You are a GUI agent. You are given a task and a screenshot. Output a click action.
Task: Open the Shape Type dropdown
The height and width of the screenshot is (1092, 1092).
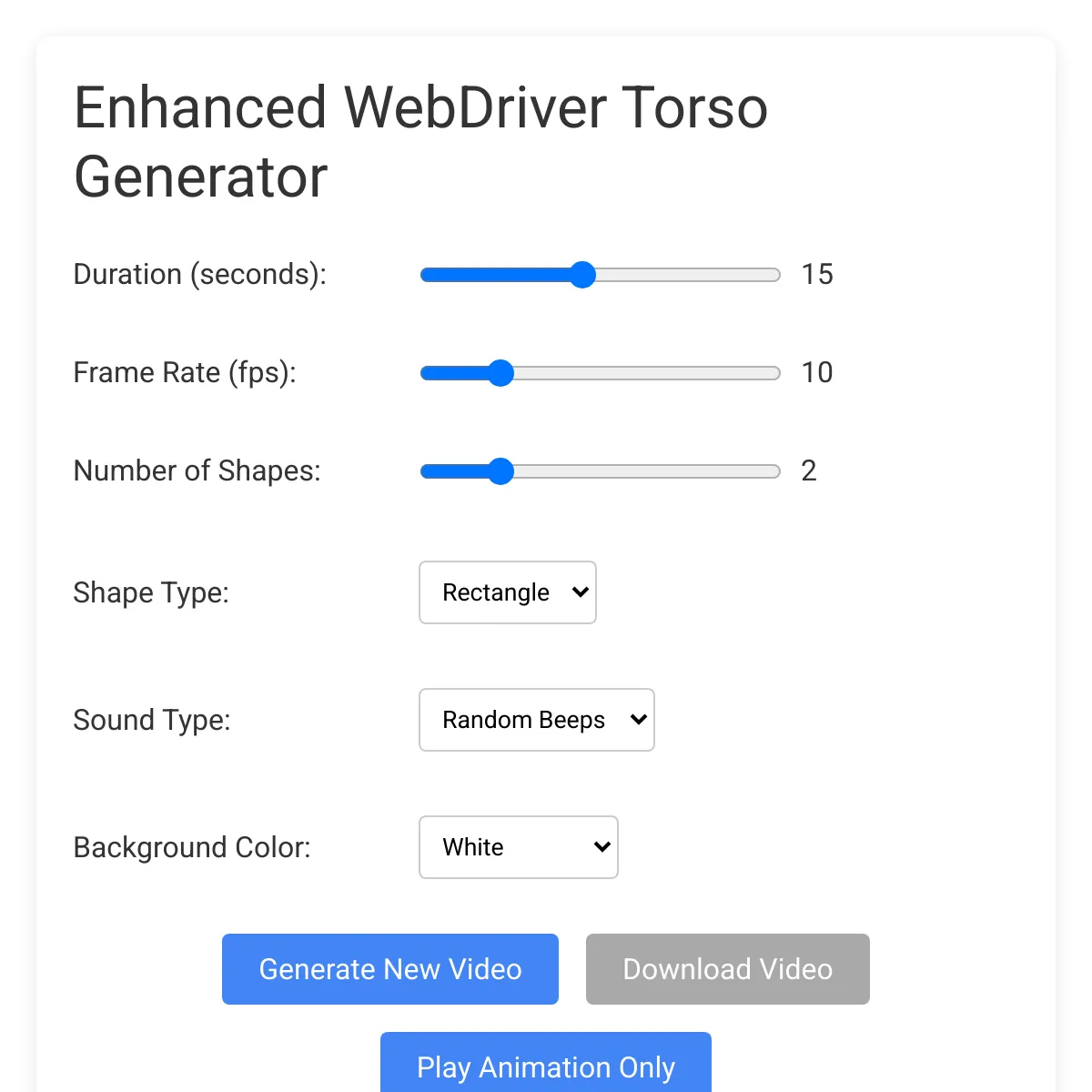point(507,592)
